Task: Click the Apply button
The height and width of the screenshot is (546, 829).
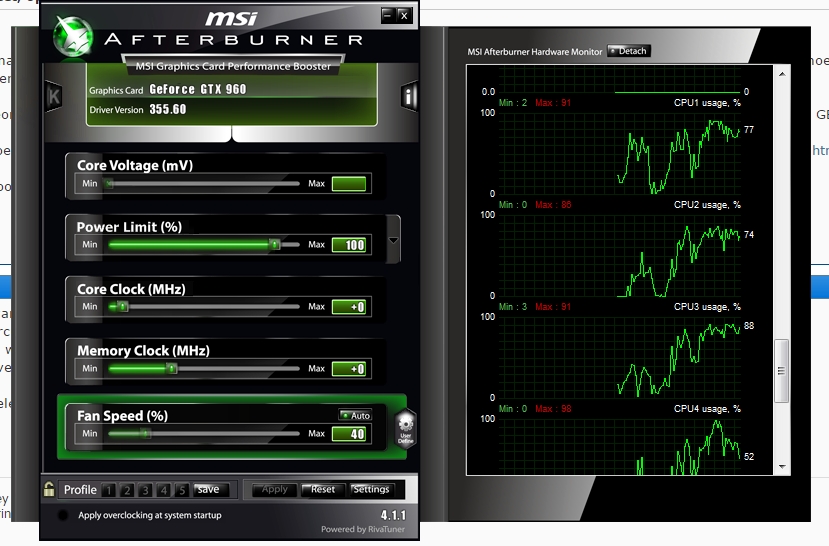Action: coord(274,489)
